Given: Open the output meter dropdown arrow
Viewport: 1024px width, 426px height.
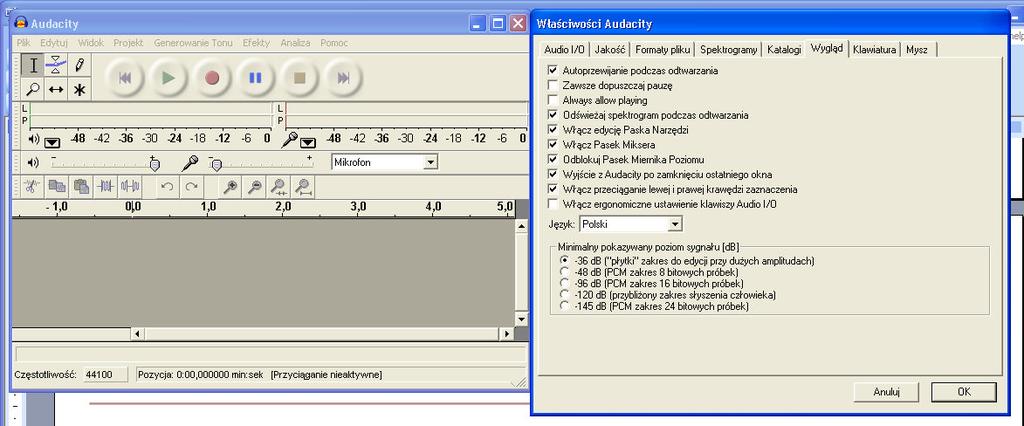Looking at the screenshot, I should 52,142.
